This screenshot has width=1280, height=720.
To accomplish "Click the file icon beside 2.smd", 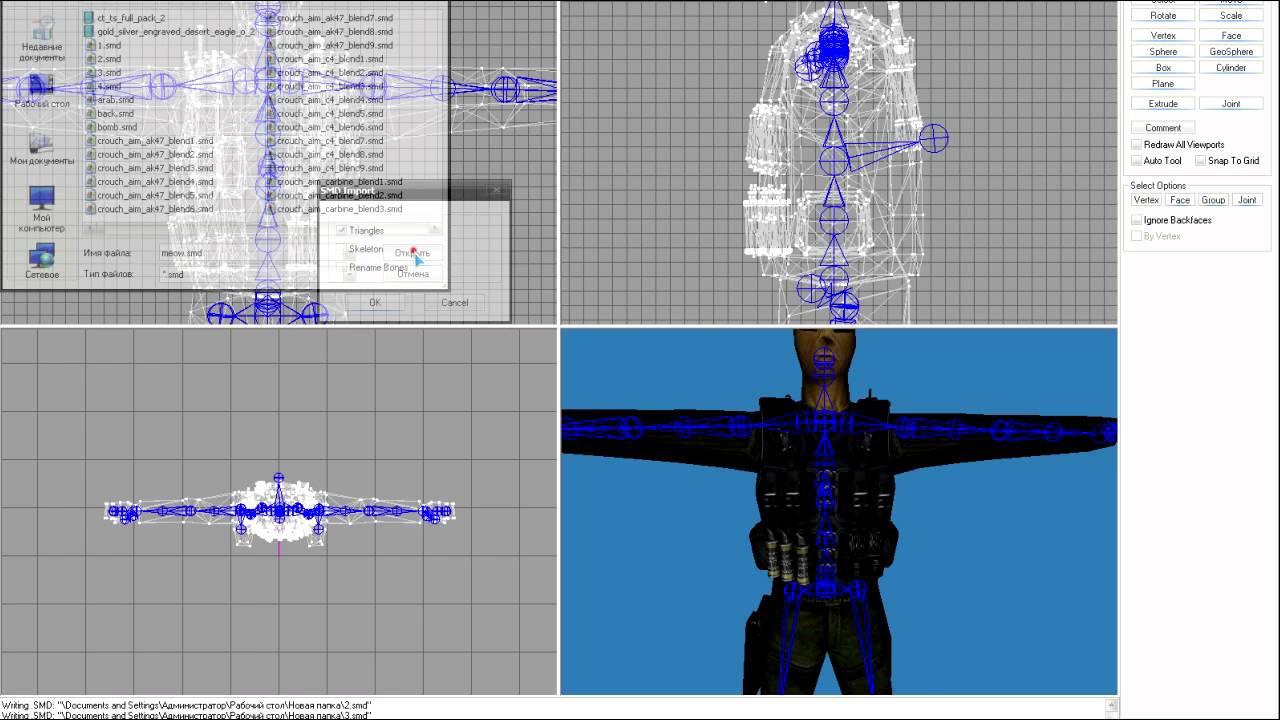I will pyautogui.click(x=90, y=59).
